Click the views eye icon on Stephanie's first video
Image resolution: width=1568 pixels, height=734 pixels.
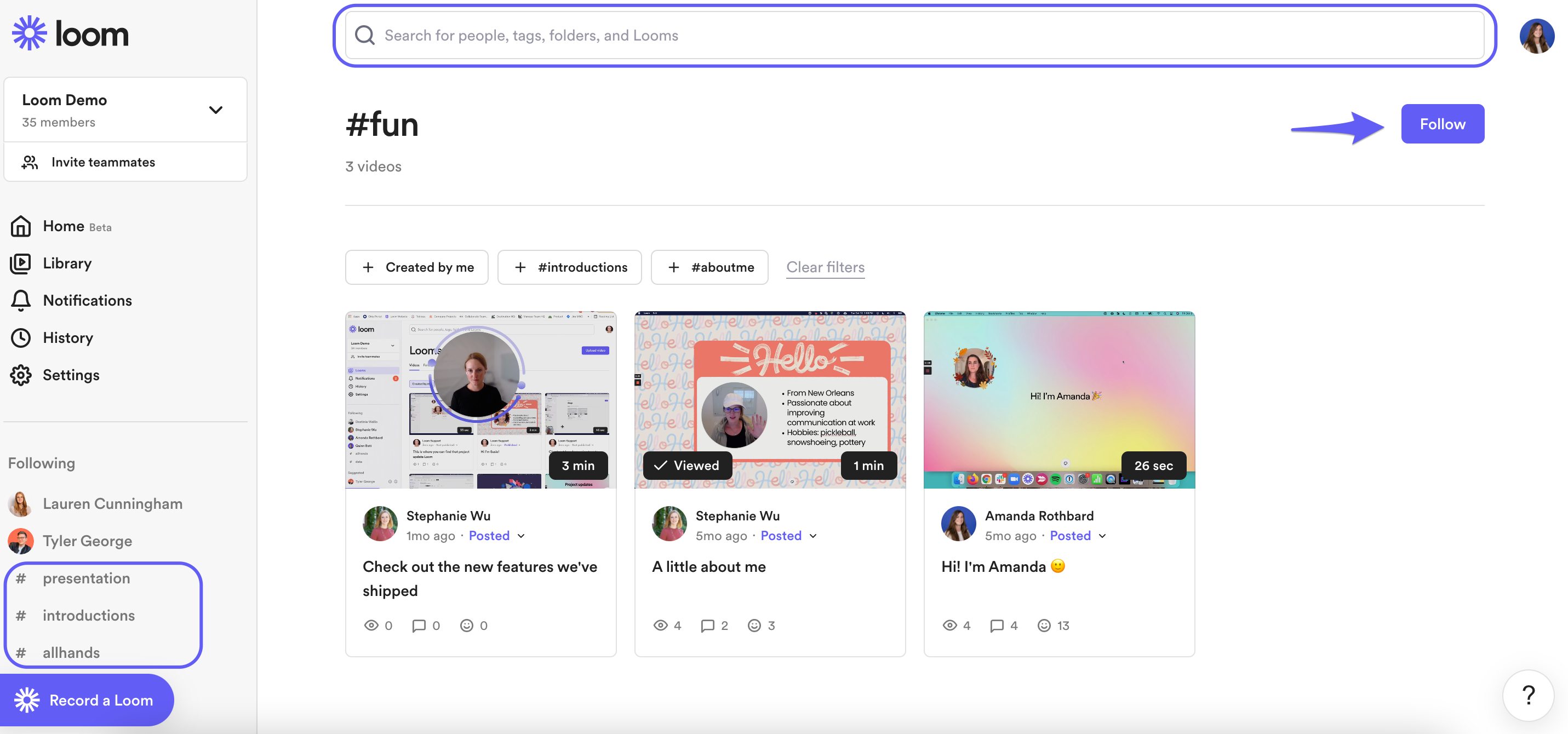(371, 625)
